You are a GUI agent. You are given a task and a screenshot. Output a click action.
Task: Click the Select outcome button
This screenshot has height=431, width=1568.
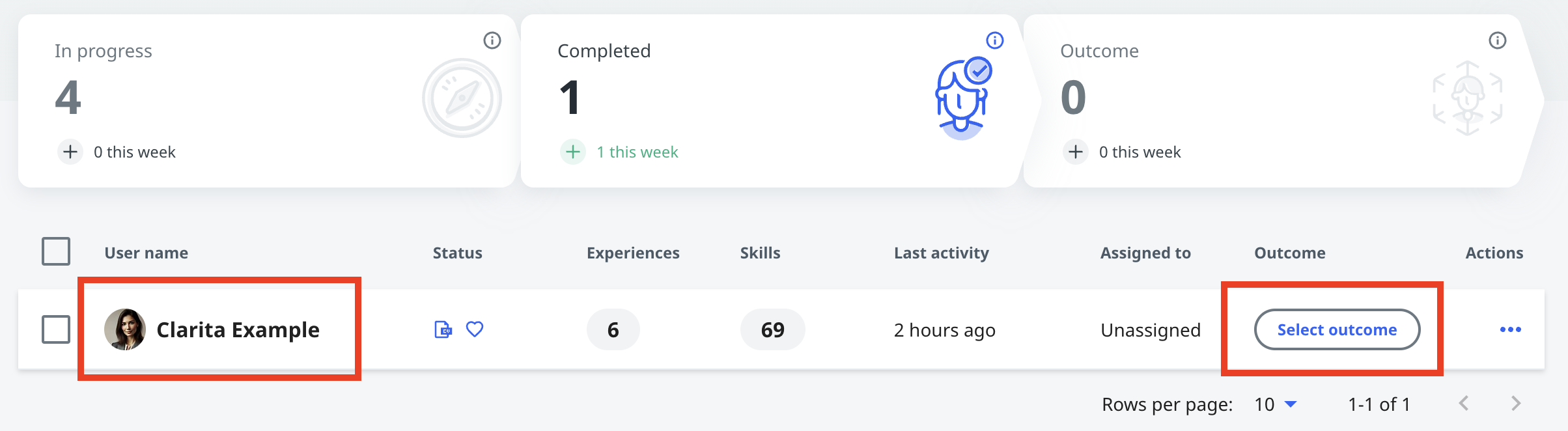(1337, 329)
